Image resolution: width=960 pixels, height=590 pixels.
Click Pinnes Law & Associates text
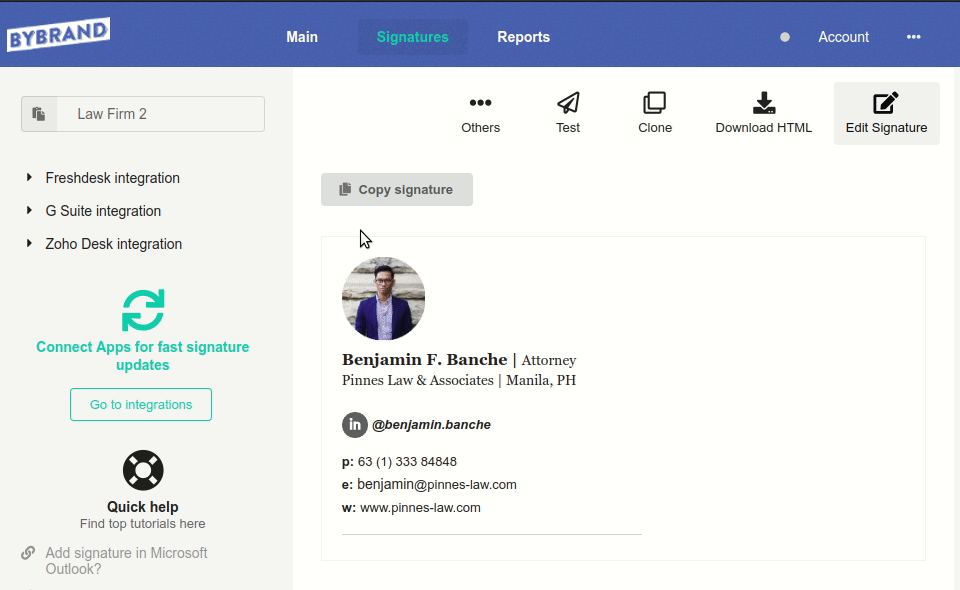click(418, 381)
